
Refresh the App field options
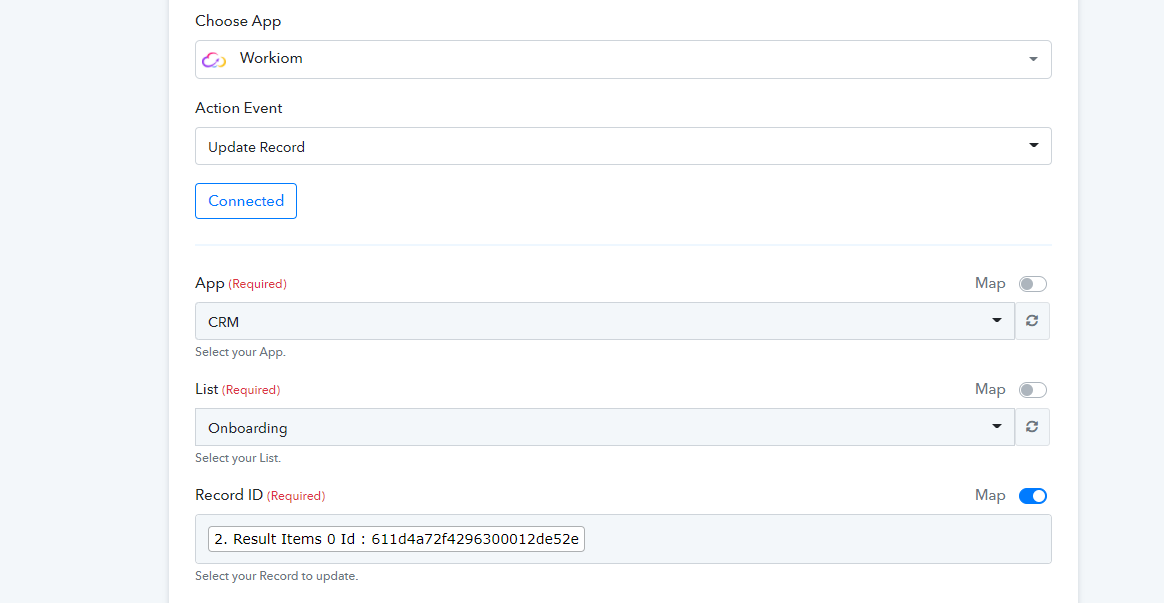point(1032,321)
